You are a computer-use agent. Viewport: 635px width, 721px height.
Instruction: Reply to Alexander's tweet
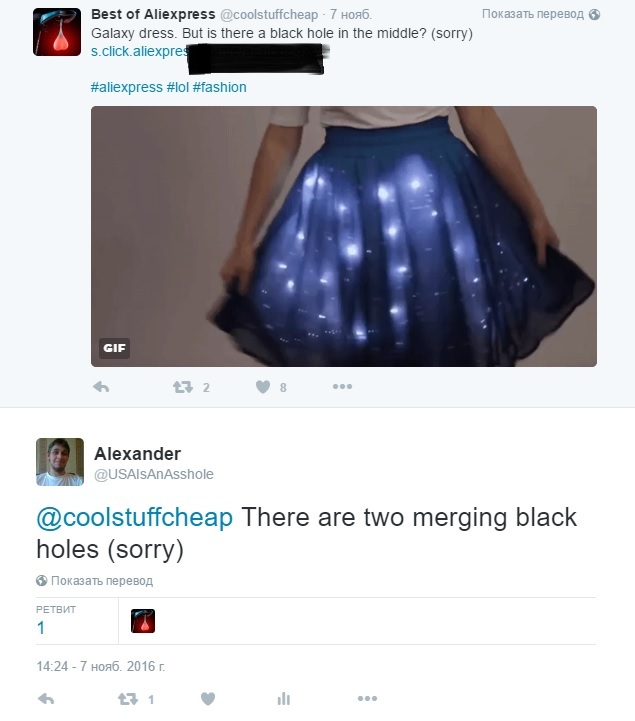tap(46, 699)
